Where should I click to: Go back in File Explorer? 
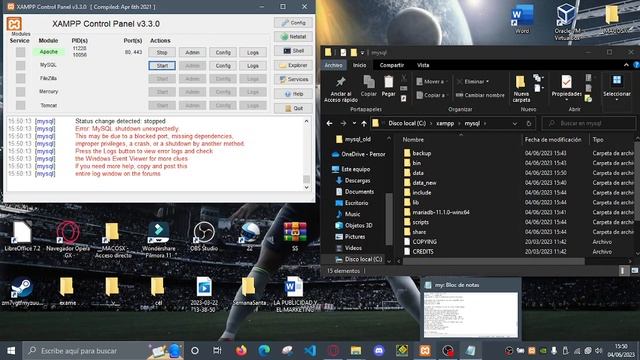(329, 123)
